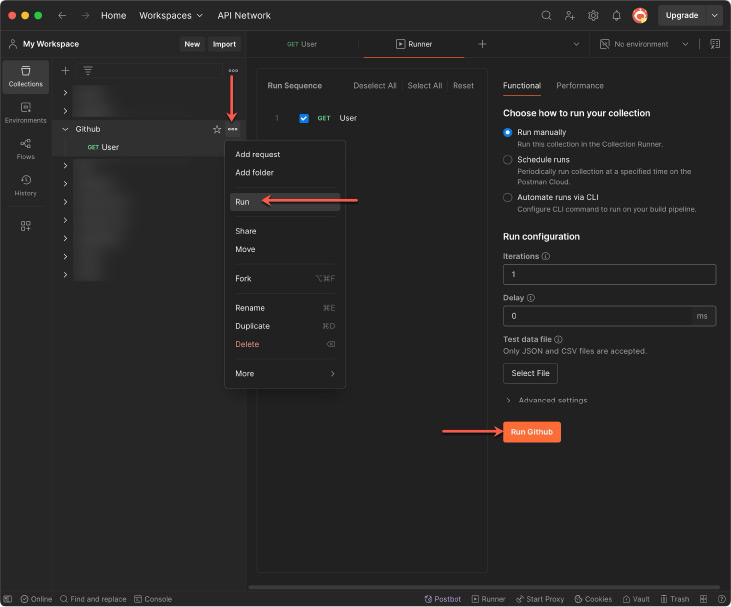Expand the second blurred collection

[x=65, y=111]
